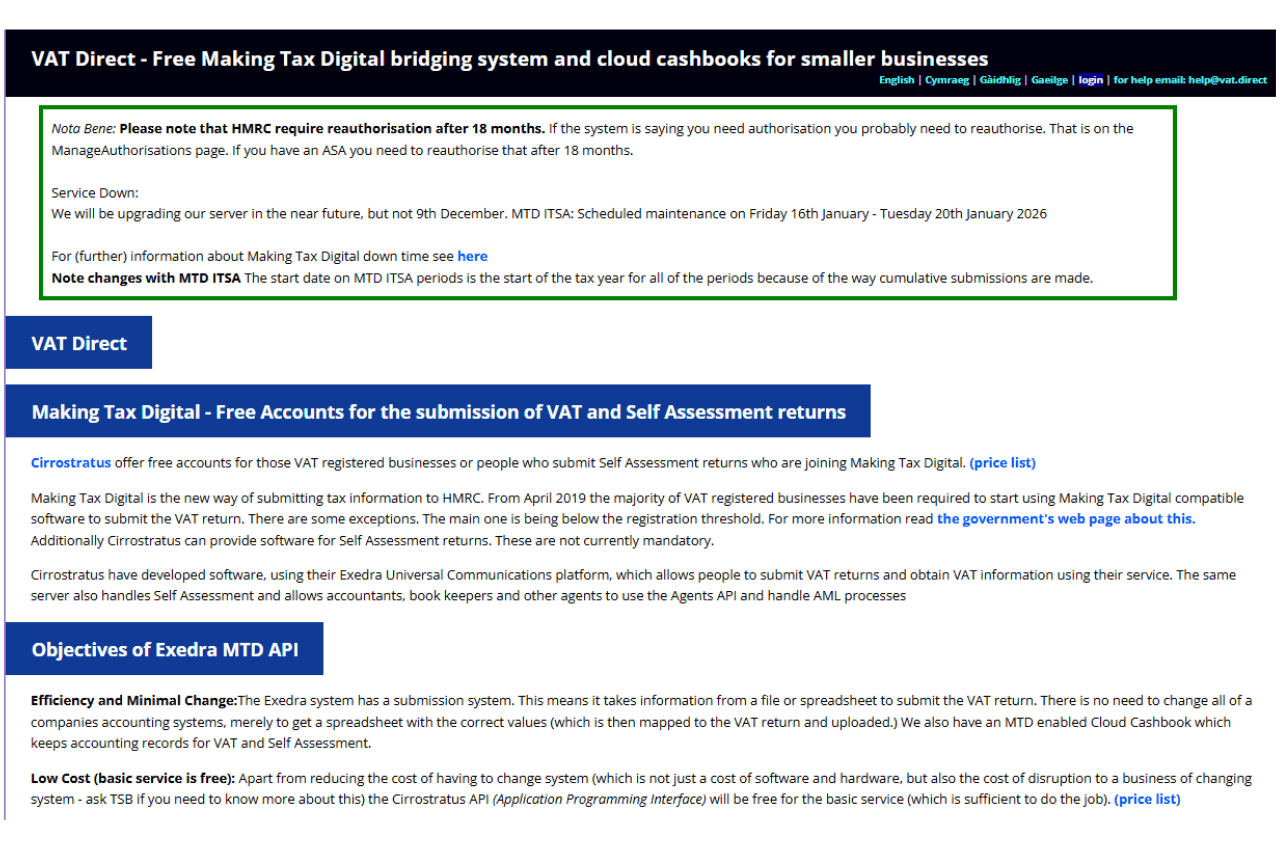Click the VAT Direct page title heading
The image size is (1280, 850).
[510, 58]
